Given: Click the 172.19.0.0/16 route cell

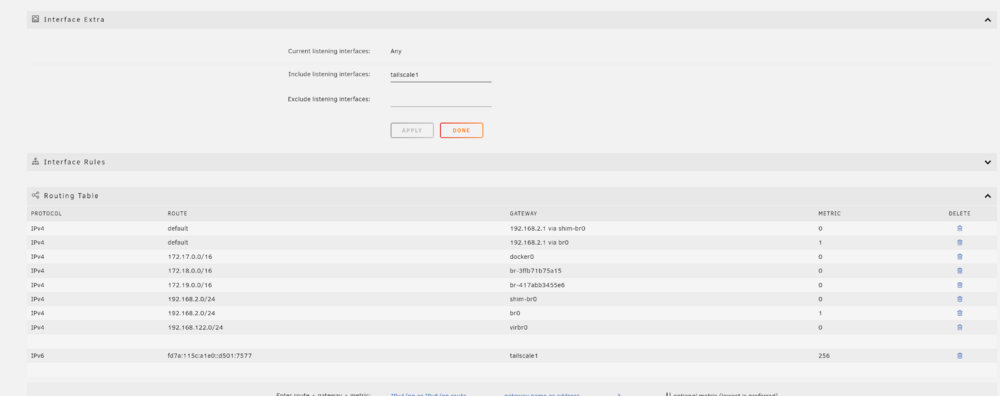Looking at the screenshot, I should pos(190,285).
